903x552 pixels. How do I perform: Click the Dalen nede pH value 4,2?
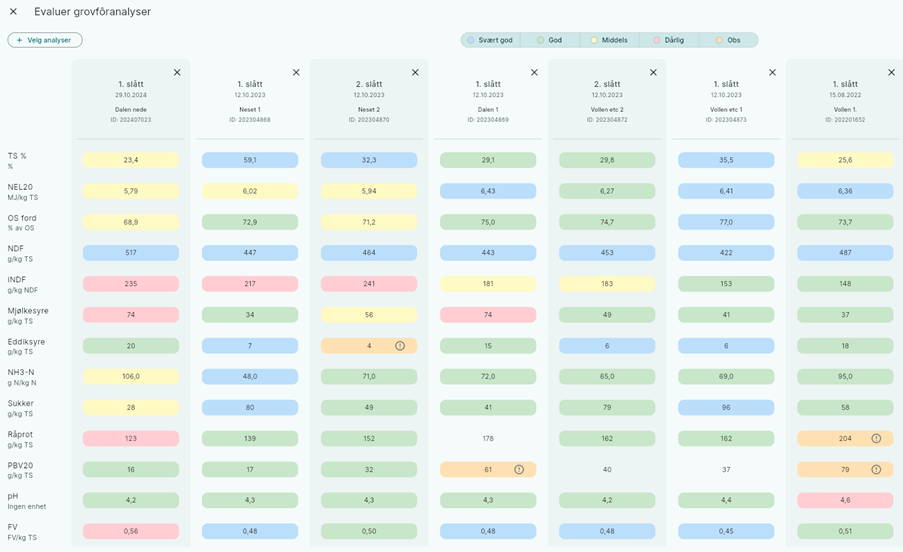131,500
